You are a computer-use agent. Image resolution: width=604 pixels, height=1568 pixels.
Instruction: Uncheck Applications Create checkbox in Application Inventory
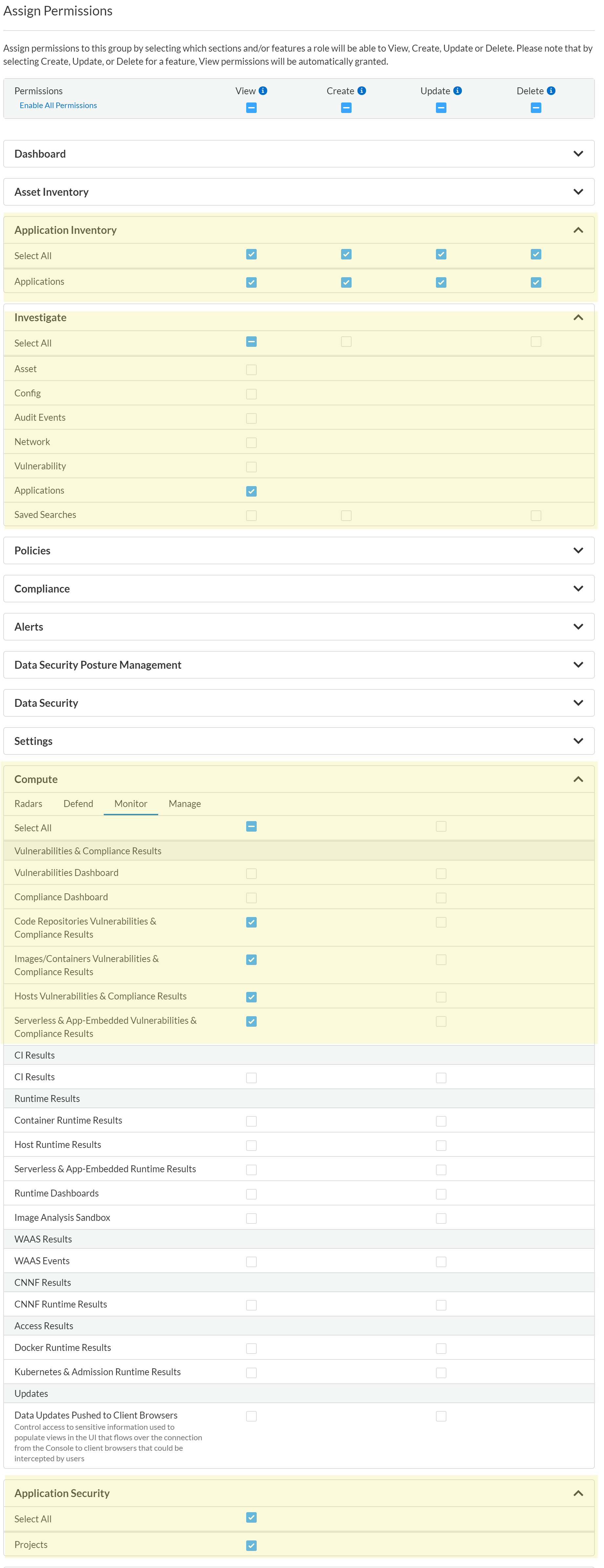click(346, 282)
